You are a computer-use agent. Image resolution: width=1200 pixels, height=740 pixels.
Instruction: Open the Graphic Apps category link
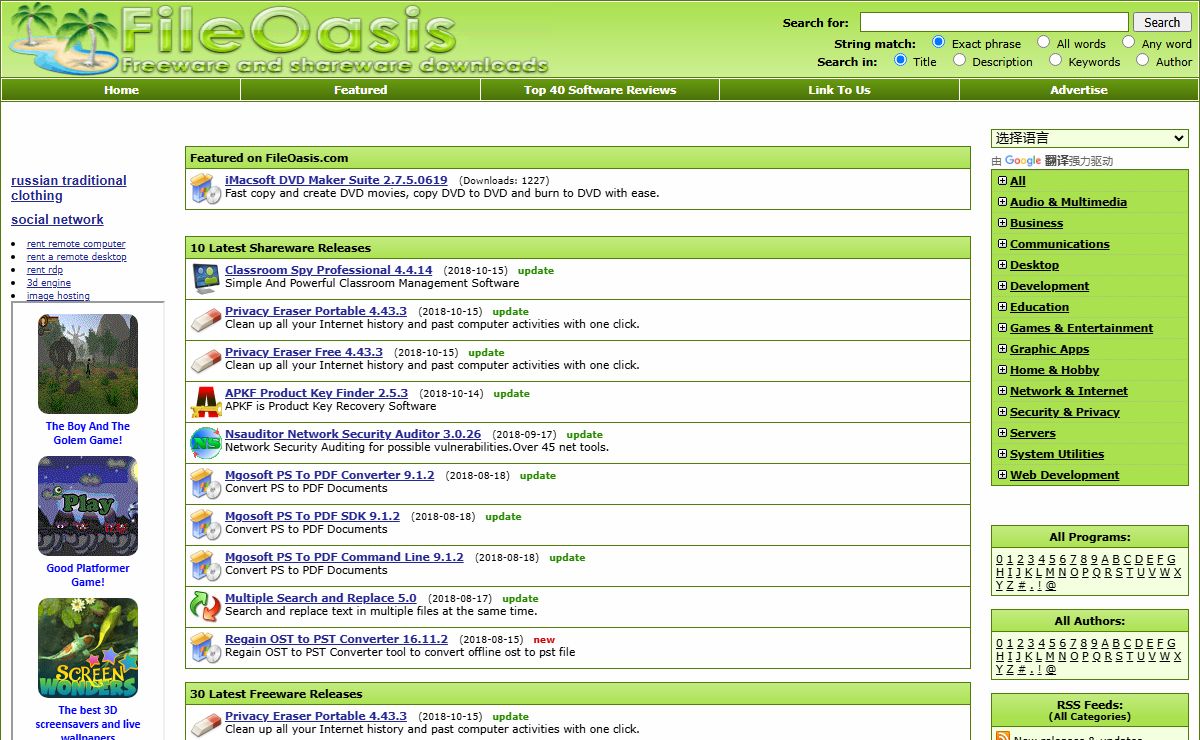tap(1049, 349)
